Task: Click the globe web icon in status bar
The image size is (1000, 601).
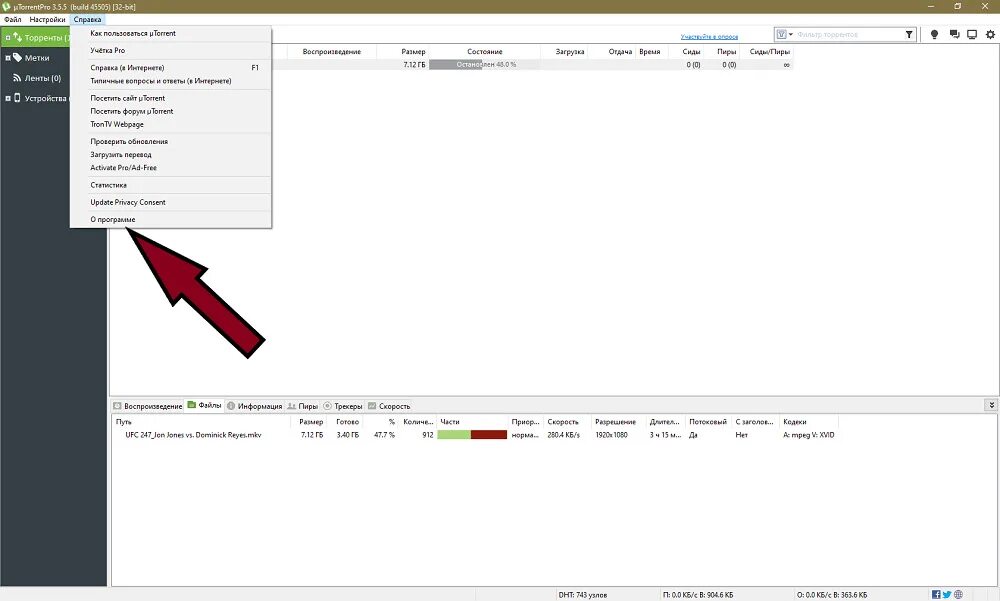Action: pyautogui.click(x=958, y=595)
